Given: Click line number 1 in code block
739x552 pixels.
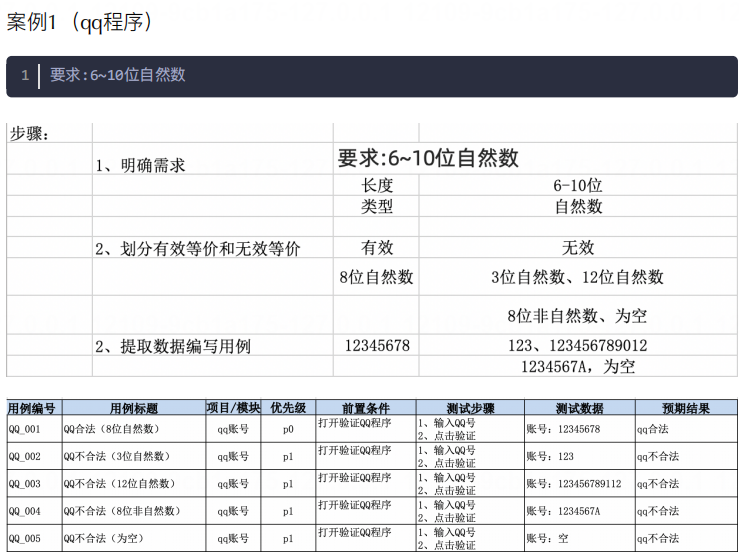Looking at the screenshot, I should click(x=25, y=75).
